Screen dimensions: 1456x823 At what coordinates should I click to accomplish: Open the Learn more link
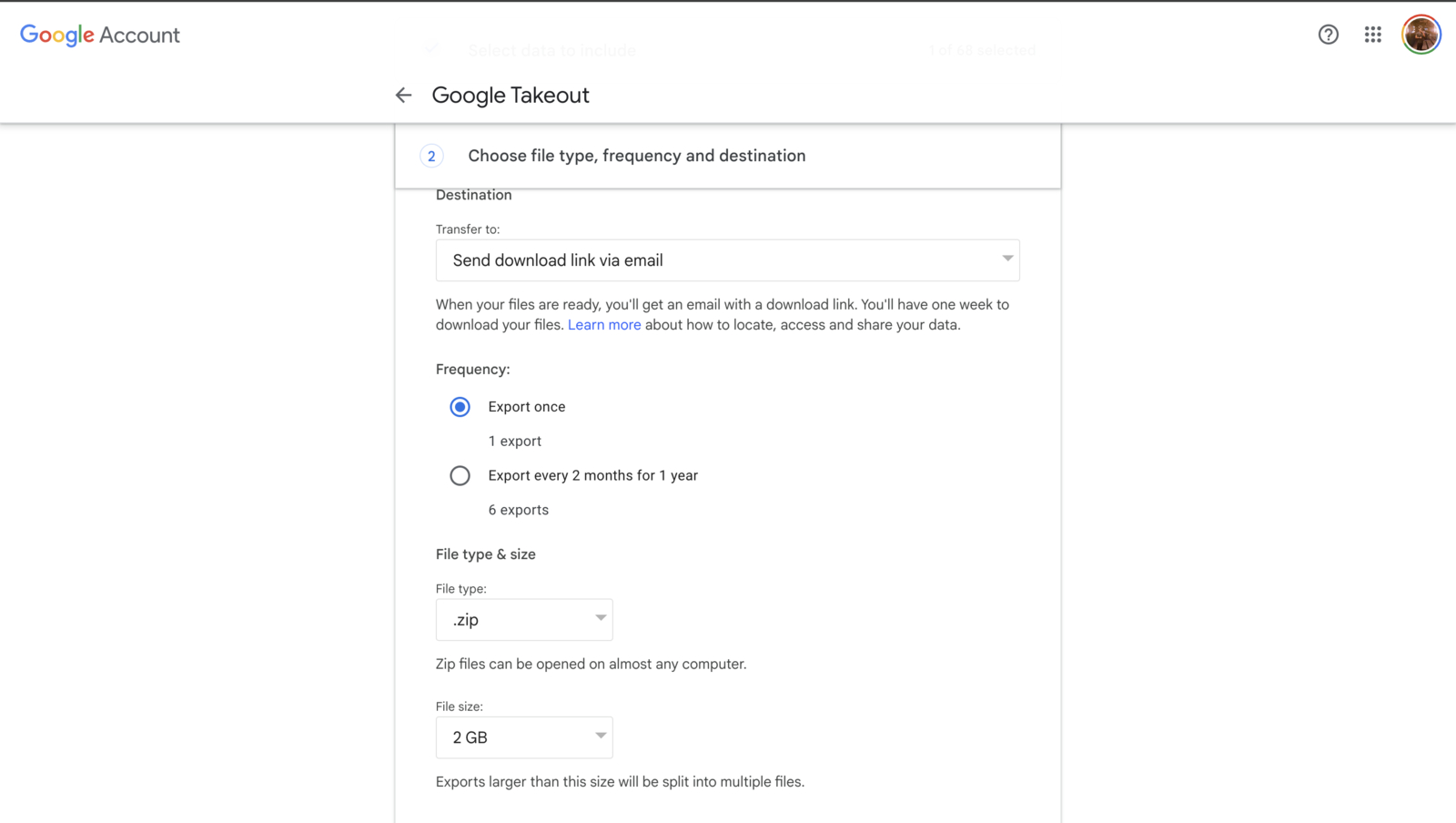(604, 324)
